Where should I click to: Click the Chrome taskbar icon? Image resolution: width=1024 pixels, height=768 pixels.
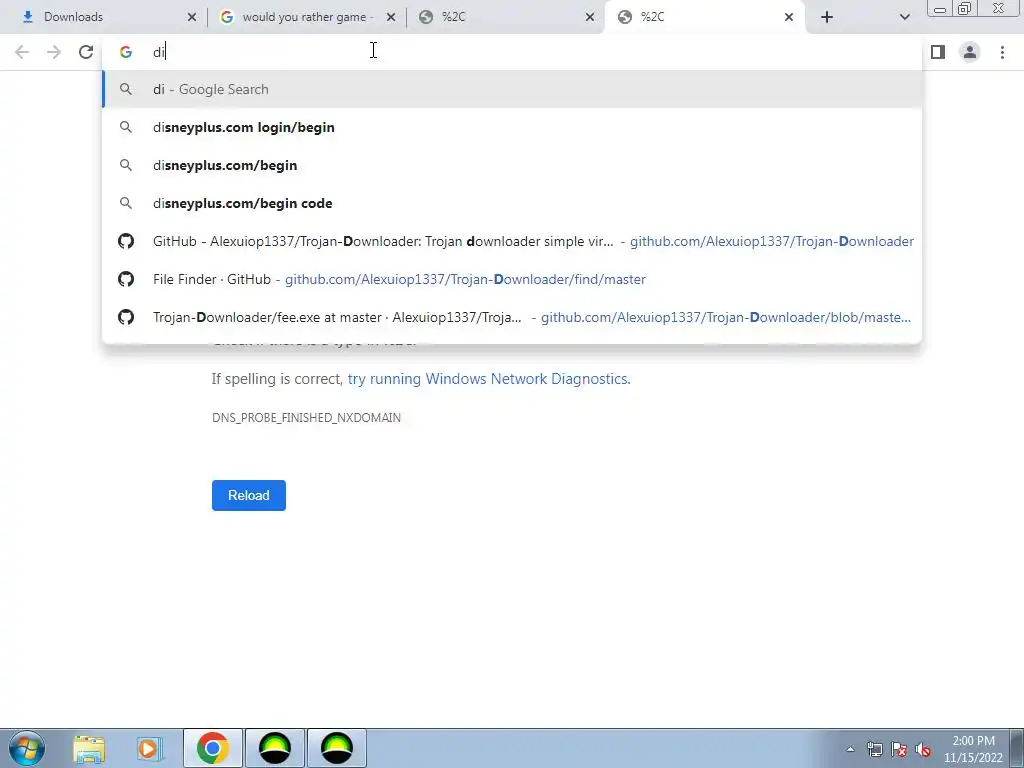tap(213, 748)
